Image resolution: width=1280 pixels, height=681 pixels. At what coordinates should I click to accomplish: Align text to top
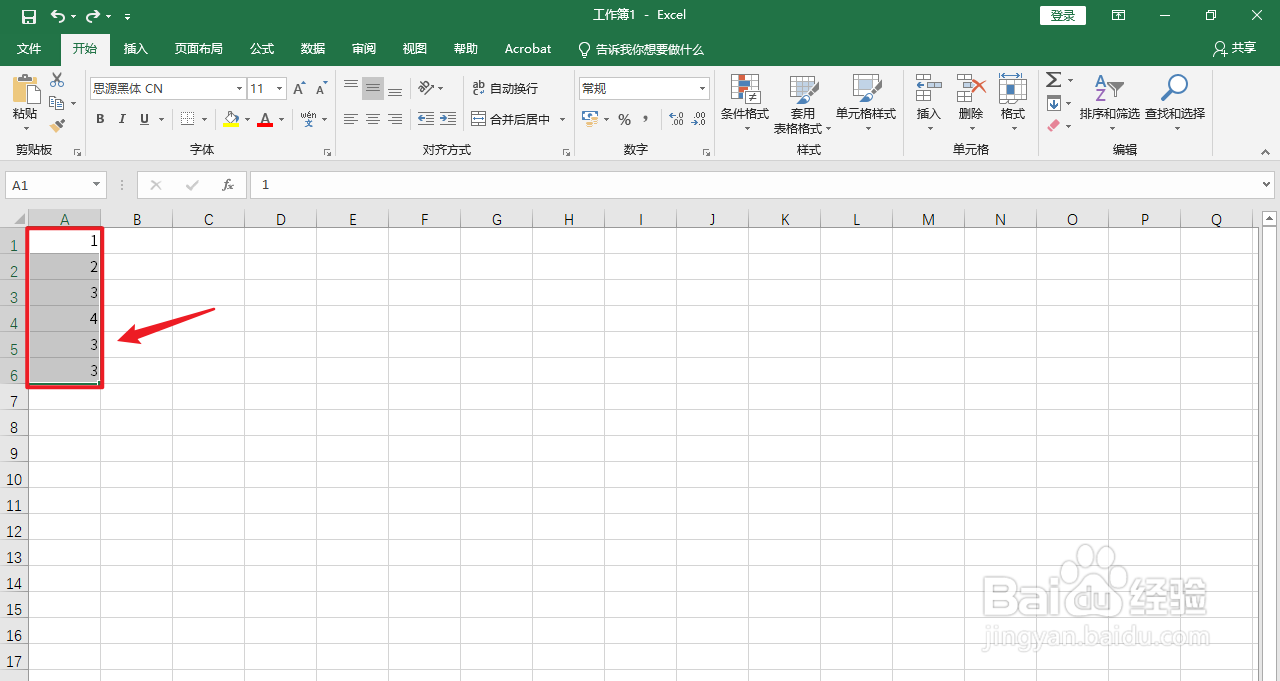(351, 88)
